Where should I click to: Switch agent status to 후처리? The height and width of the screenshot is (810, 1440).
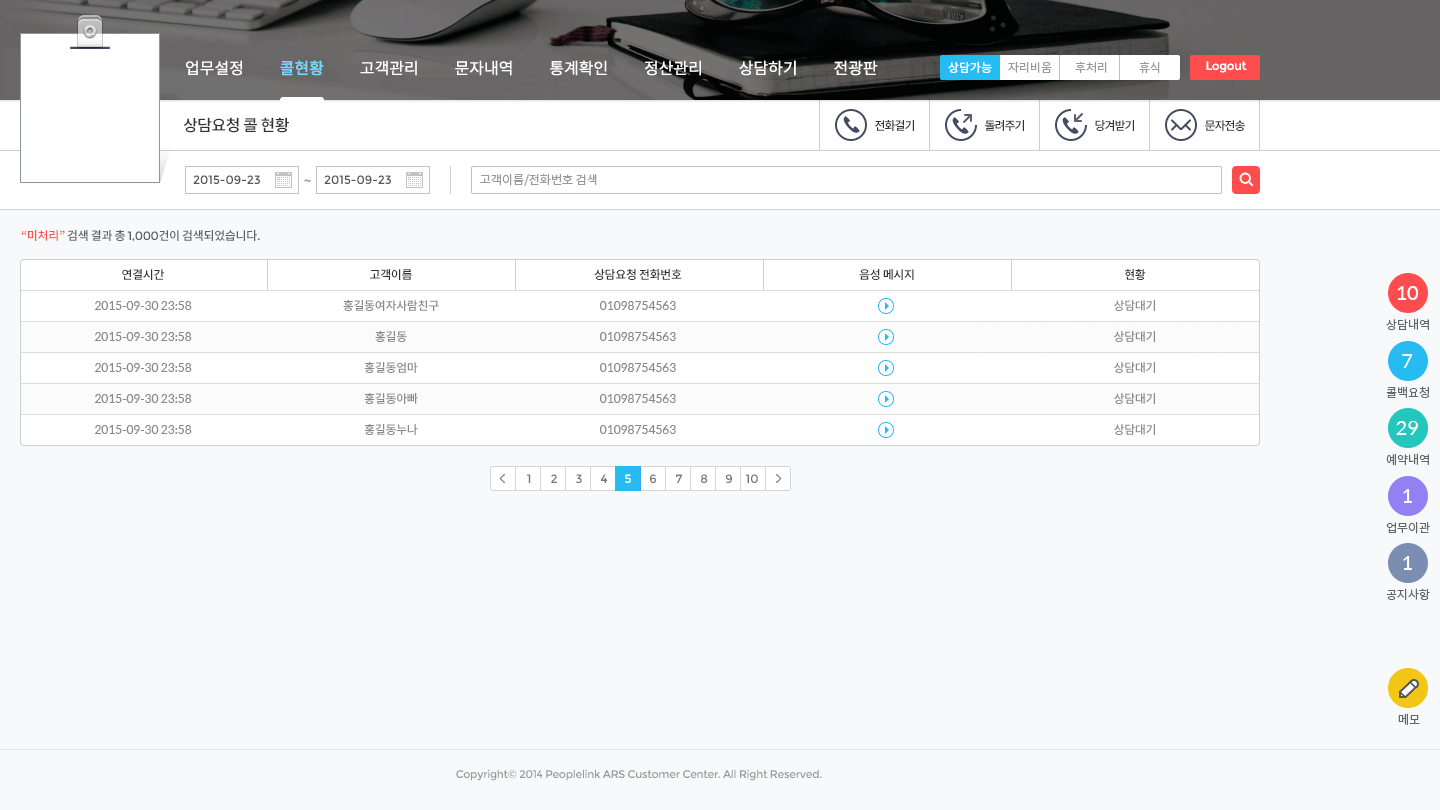(x=1090, y=67)
